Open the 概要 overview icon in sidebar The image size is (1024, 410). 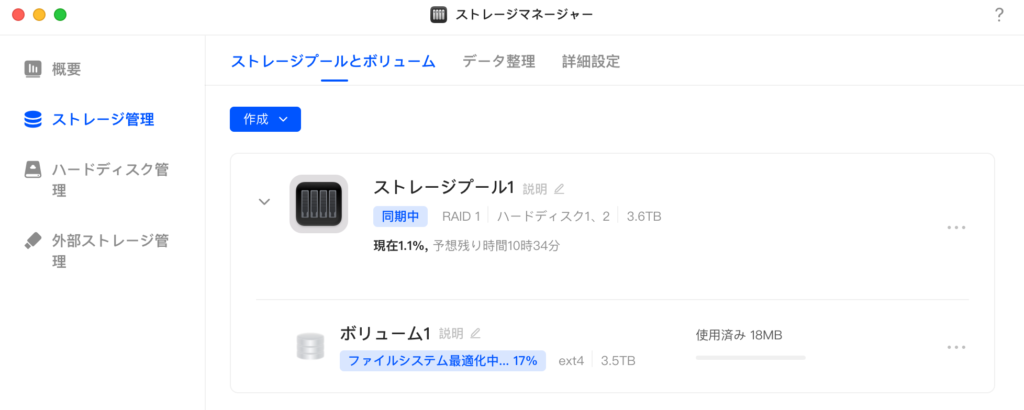point(33,69)
